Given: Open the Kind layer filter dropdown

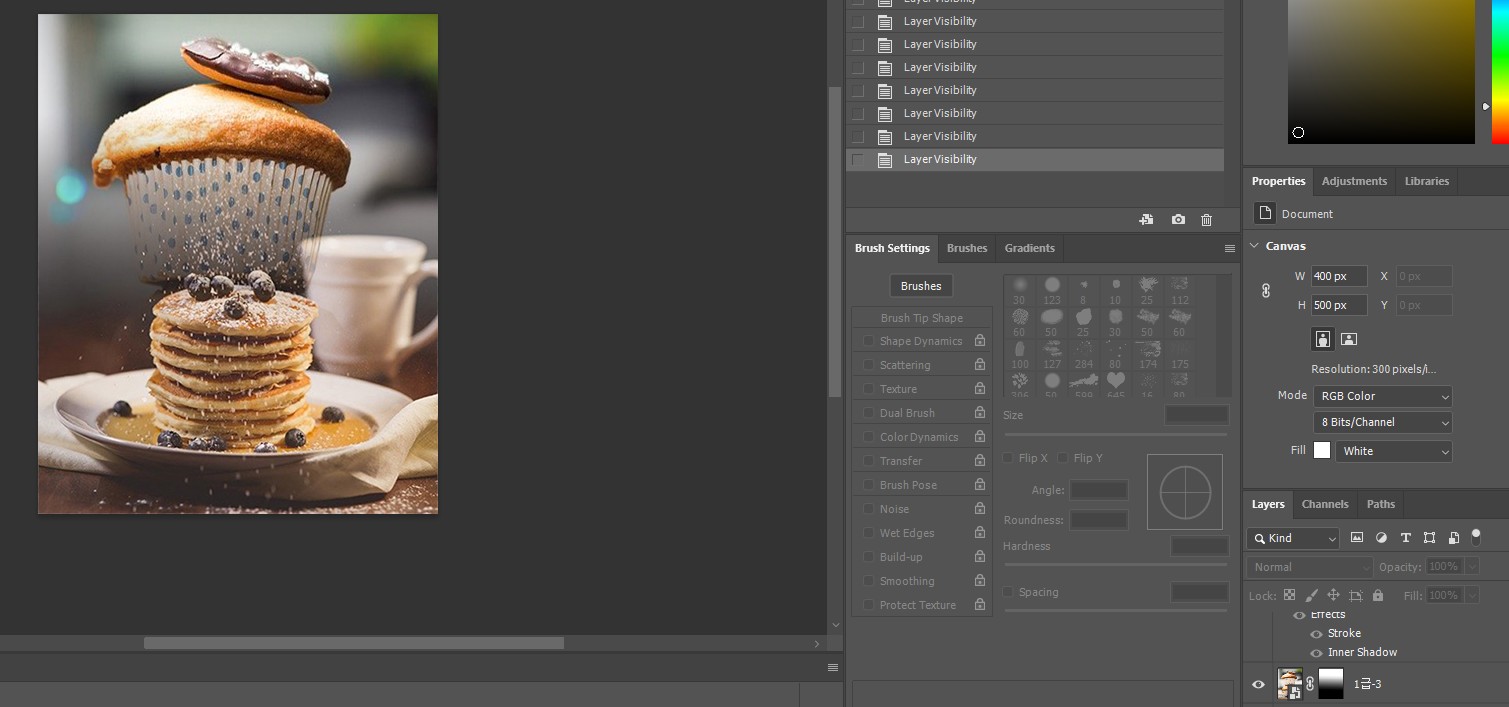Looking at the screenshot, I should 1292,538.
